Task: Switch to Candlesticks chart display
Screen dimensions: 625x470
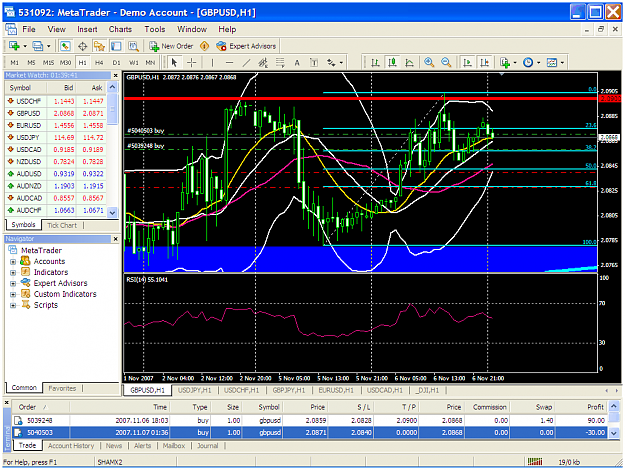Action: coord(392,63)
